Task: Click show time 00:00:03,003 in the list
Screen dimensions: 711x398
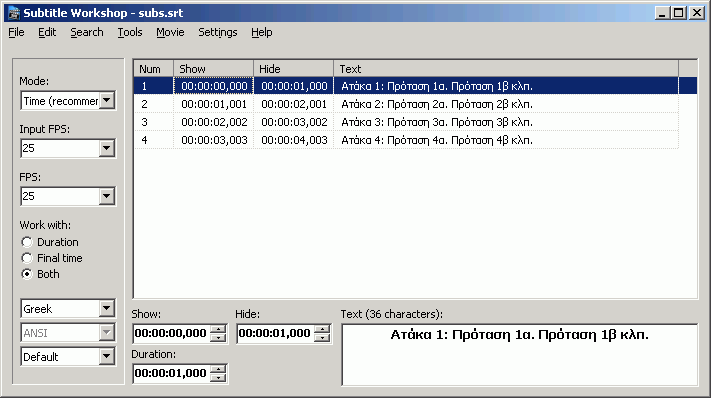Action: [214, 140]
